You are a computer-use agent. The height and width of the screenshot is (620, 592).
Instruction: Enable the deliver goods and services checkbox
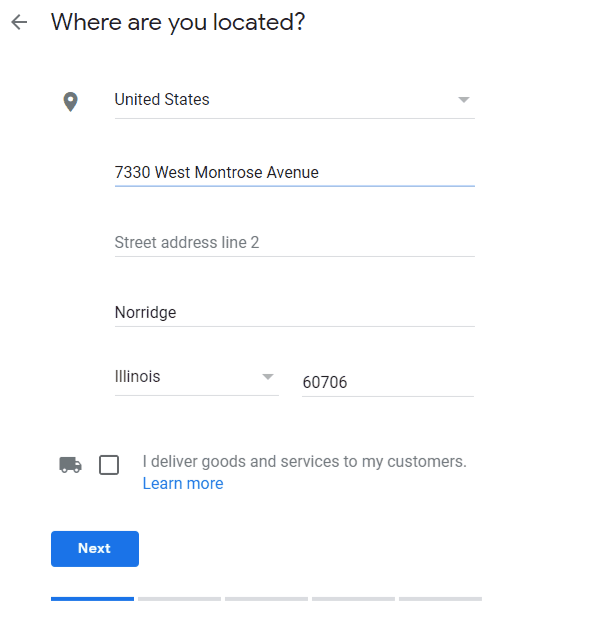109,465
